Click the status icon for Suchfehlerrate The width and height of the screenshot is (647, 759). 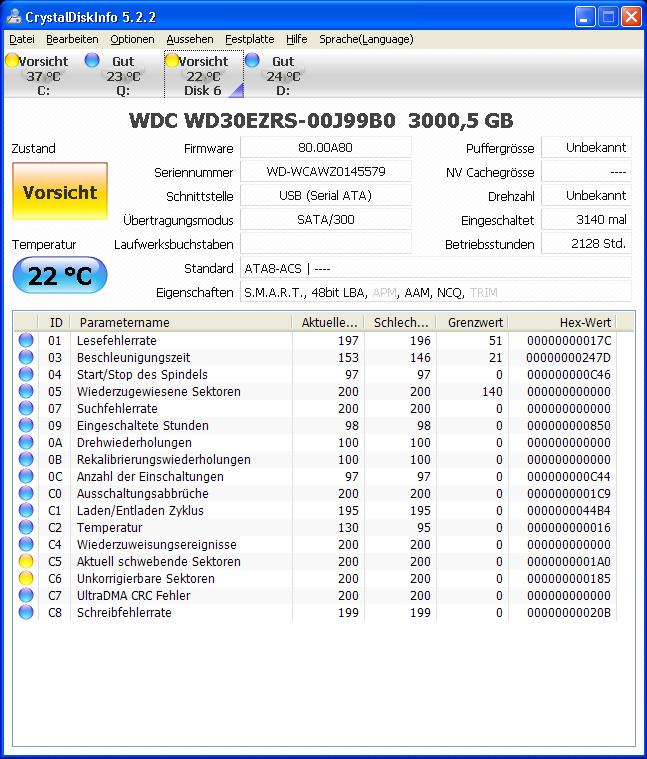pyautogui.click(x=26, y=408)
